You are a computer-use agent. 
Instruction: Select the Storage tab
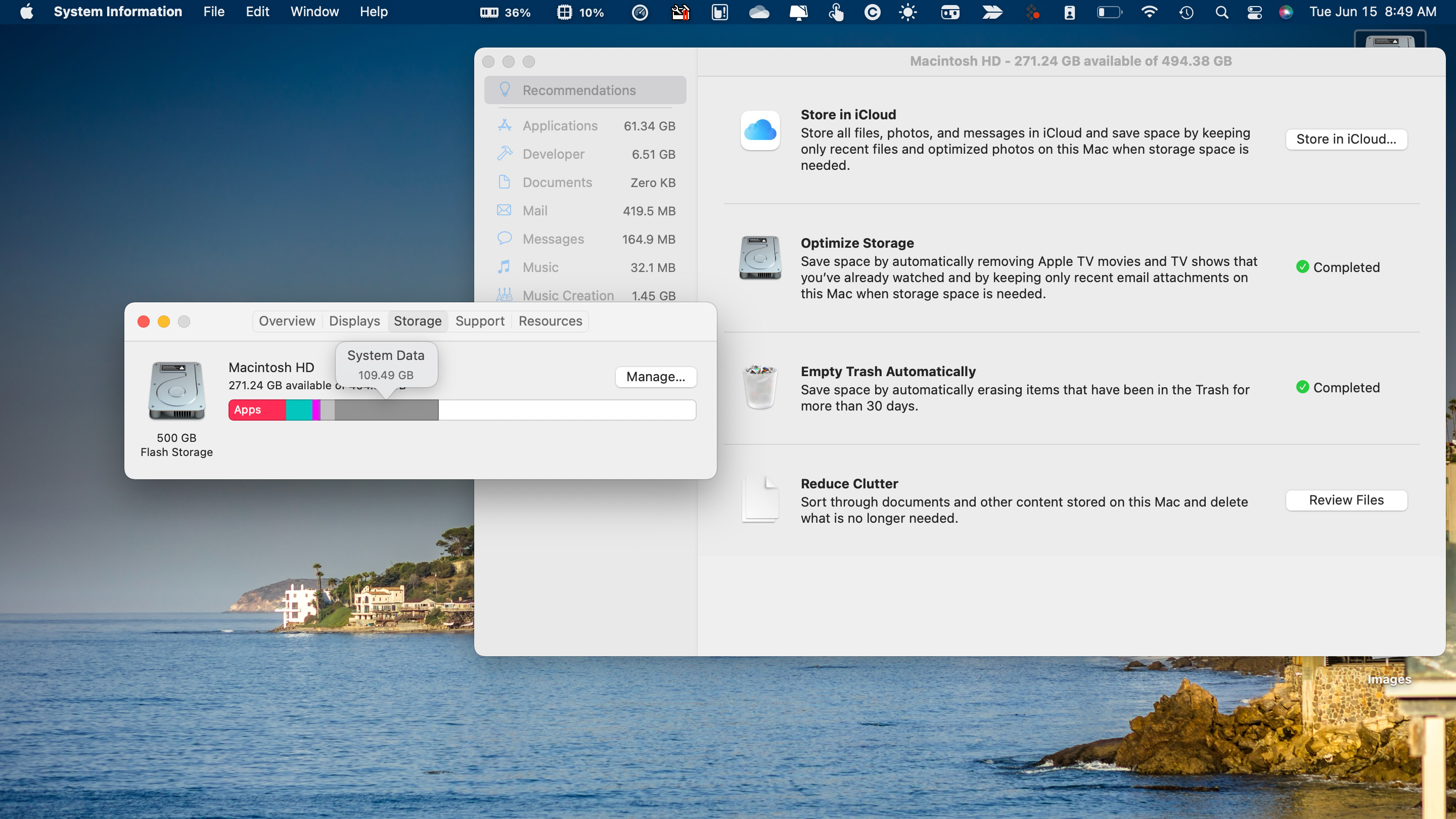(418, 321)
